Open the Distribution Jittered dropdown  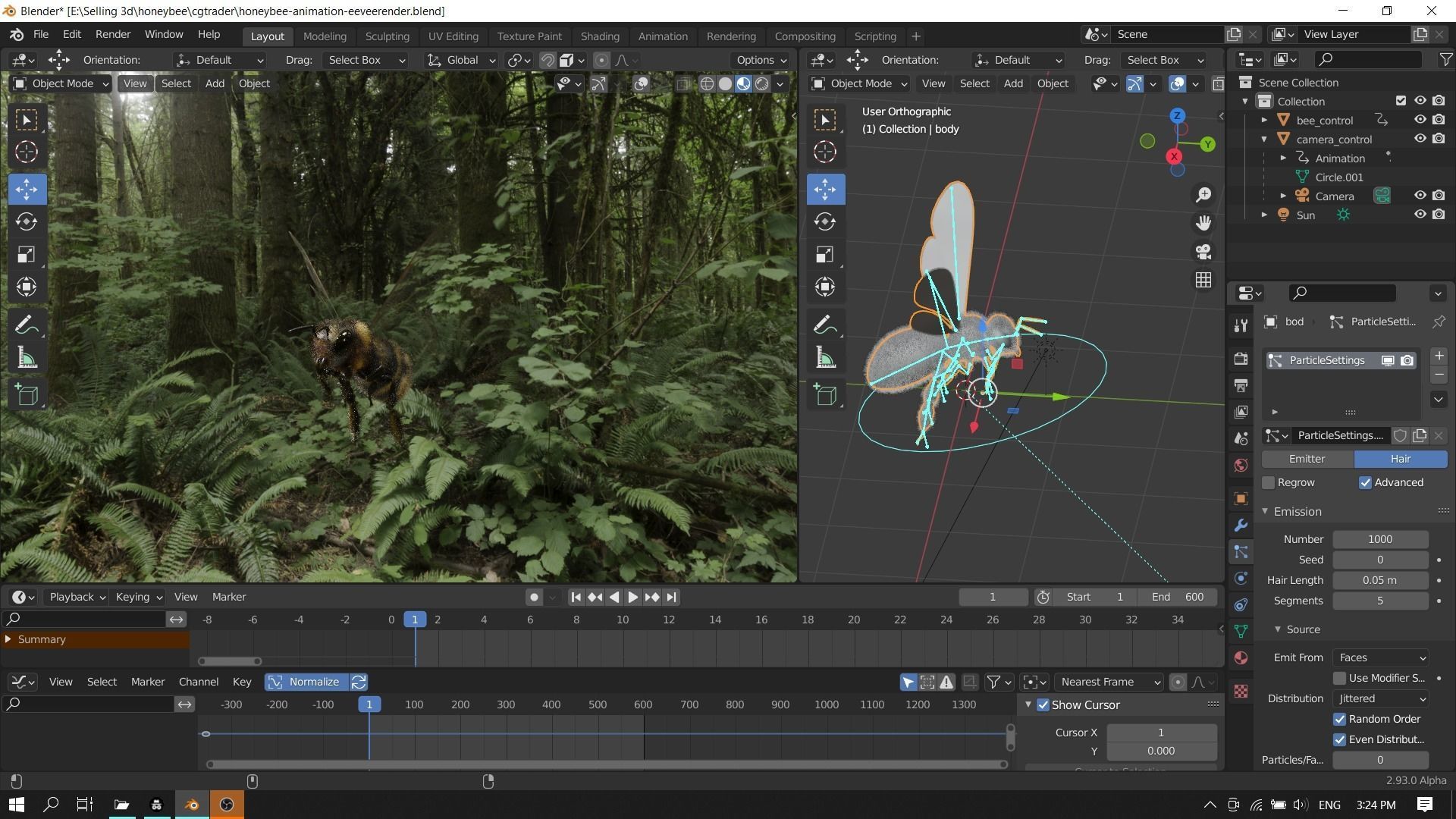(1380, 698)
